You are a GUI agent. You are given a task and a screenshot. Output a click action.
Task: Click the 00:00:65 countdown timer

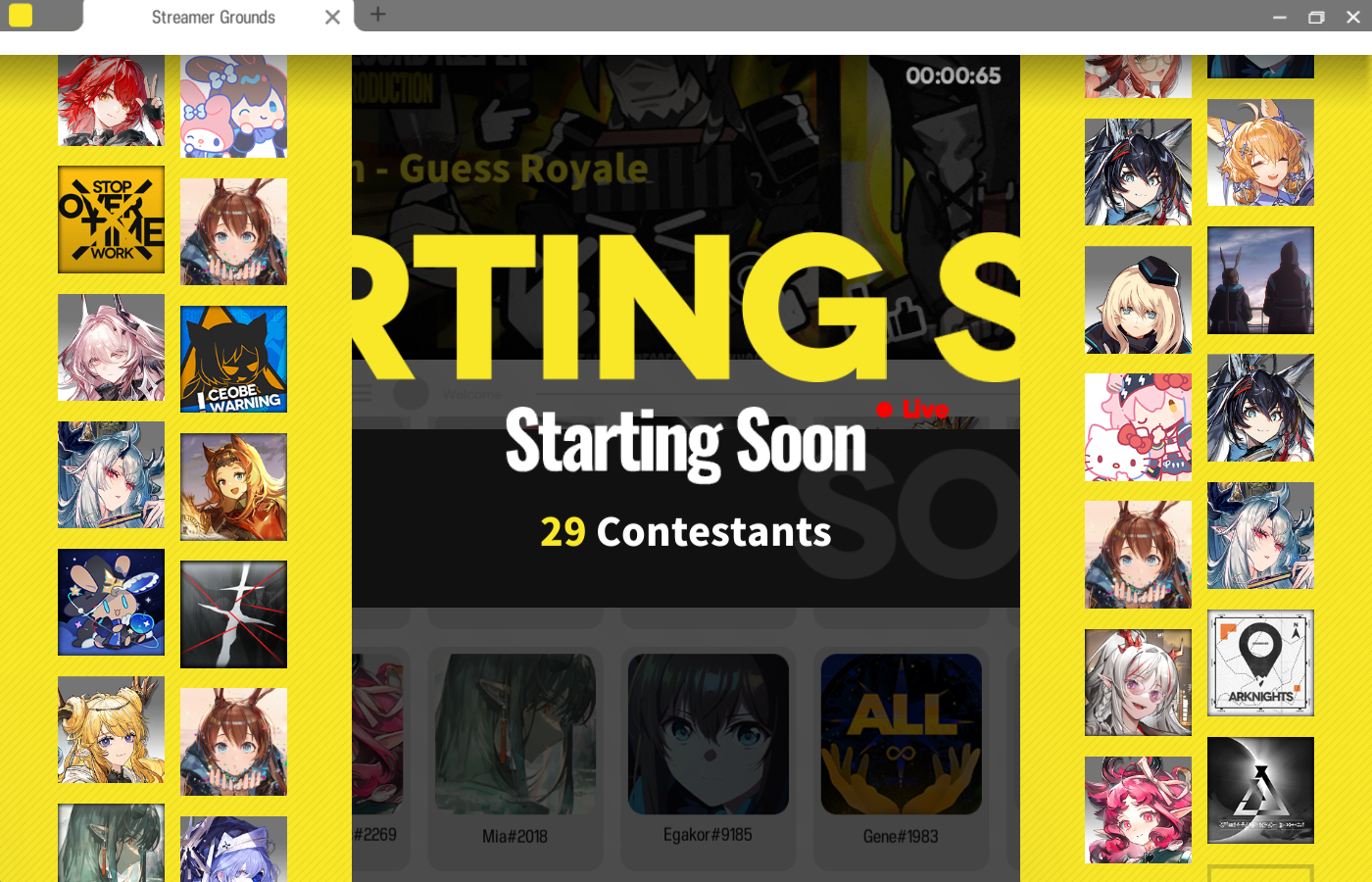954,75
